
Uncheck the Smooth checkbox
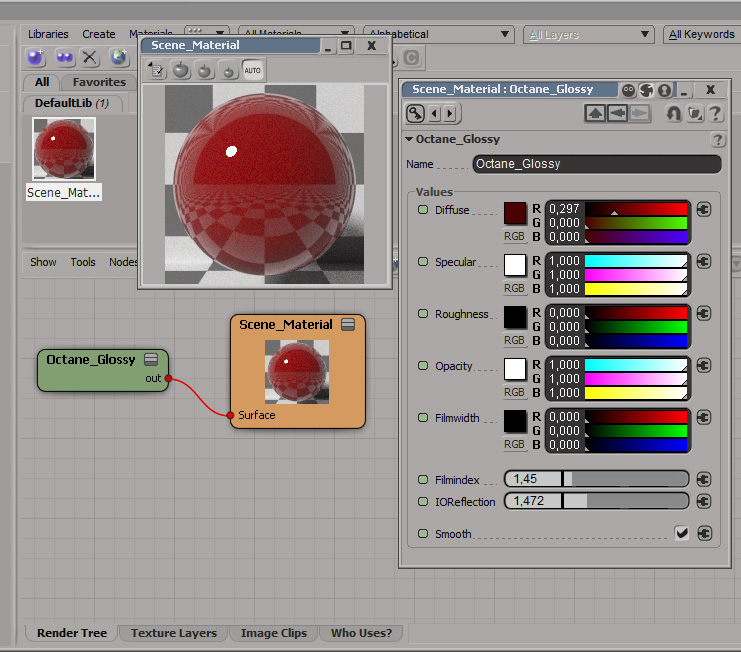(x=681, y=533)
